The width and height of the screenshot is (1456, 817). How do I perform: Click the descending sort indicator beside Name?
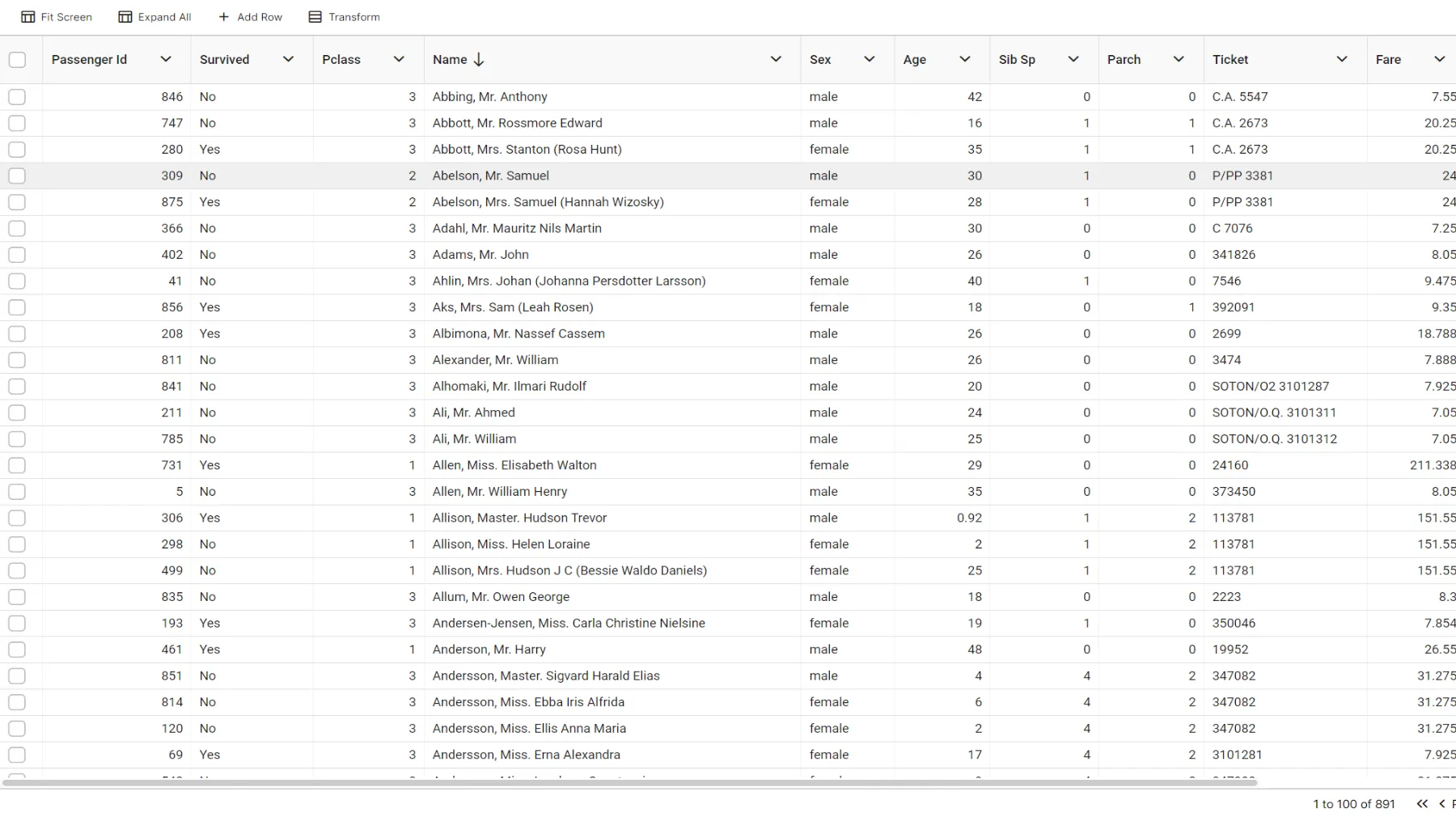click(x=479, y=59)
